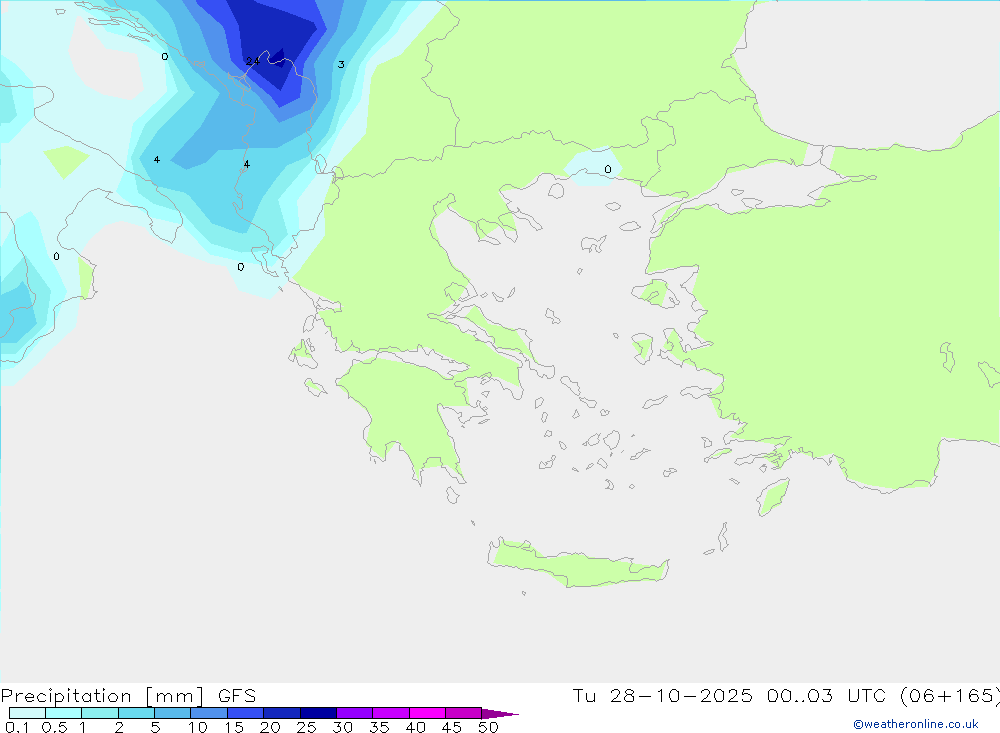Select legend label '35'

pyautogui.click(x=379, y=727)
